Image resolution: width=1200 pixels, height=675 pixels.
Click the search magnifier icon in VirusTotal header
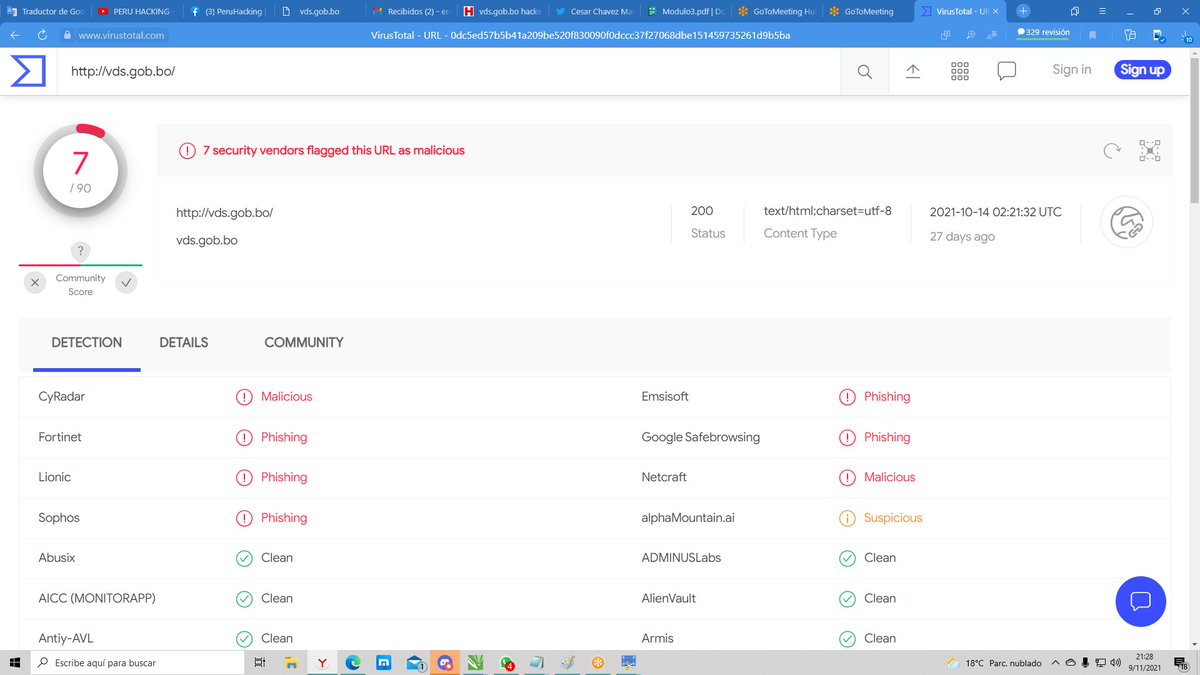pyautogui.click(x=865, y=71)
